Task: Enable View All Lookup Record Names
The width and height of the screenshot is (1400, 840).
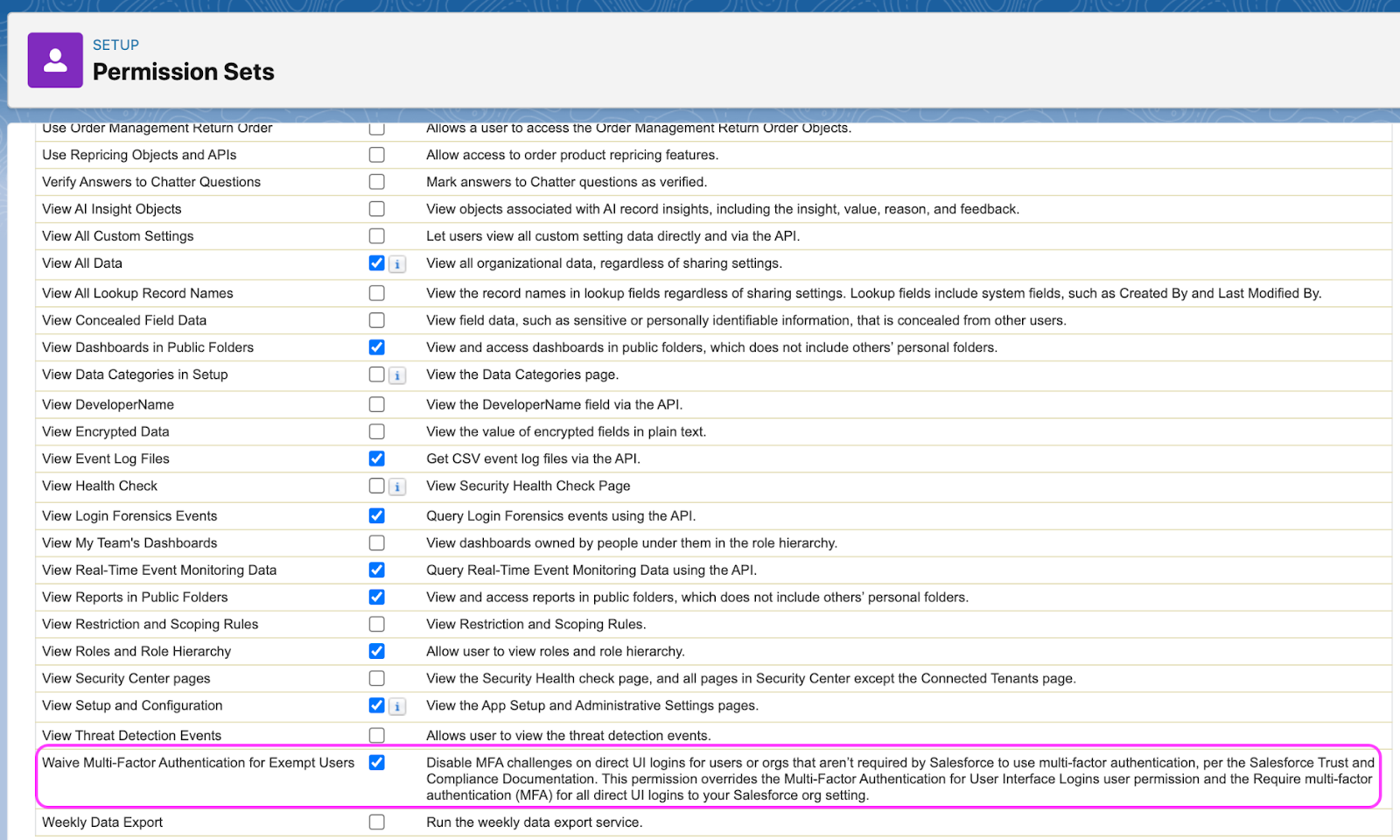Action: 377,293
